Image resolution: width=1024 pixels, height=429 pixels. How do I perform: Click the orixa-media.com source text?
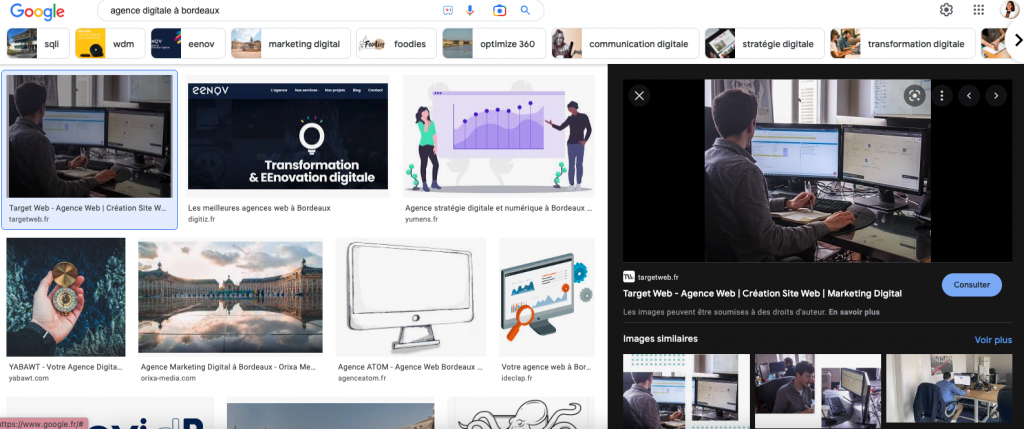[x=168, y=378]
